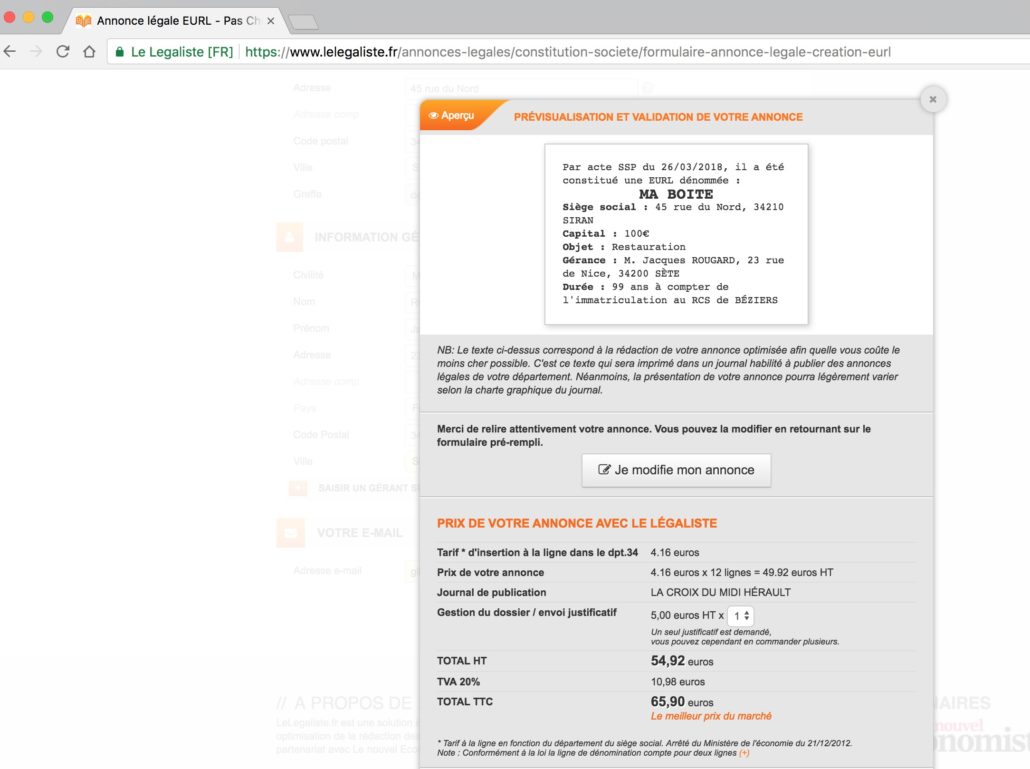Open the justificatif quantity selector
The width and height of the screenshot is (1030, 769).
click(x=741, y=615)
